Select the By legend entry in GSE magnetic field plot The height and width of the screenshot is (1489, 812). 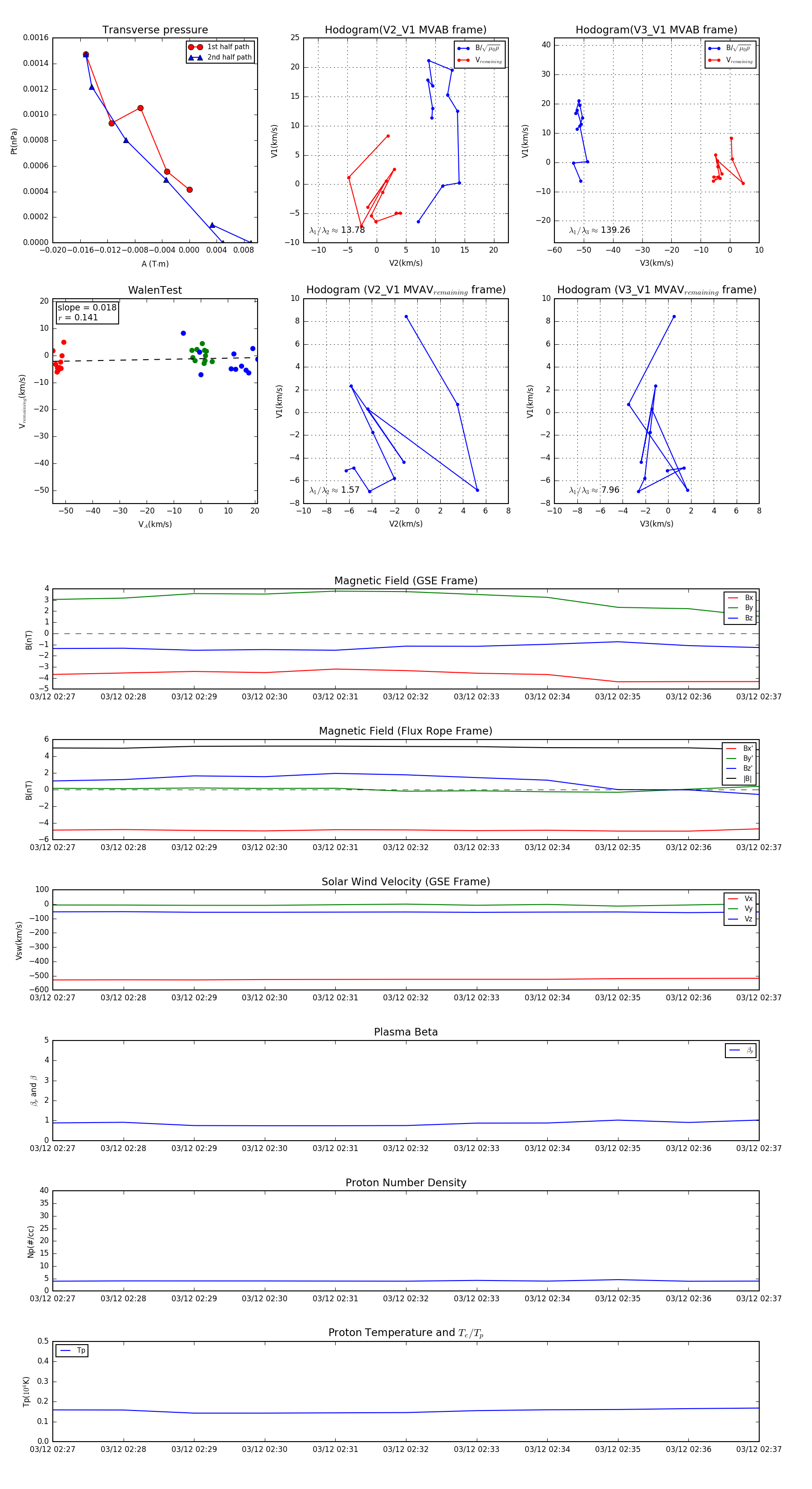click(x=740, y=608)
